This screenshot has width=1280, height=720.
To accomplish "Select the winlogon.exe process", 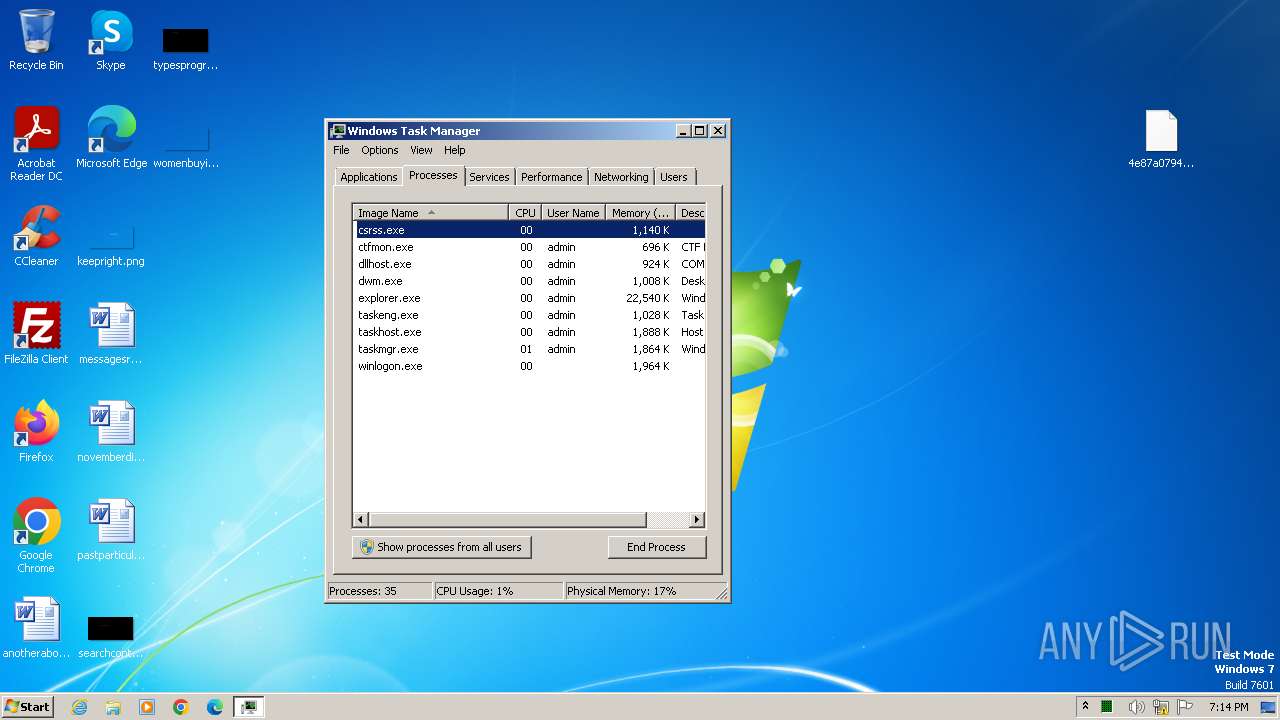I will coord(529,366).
